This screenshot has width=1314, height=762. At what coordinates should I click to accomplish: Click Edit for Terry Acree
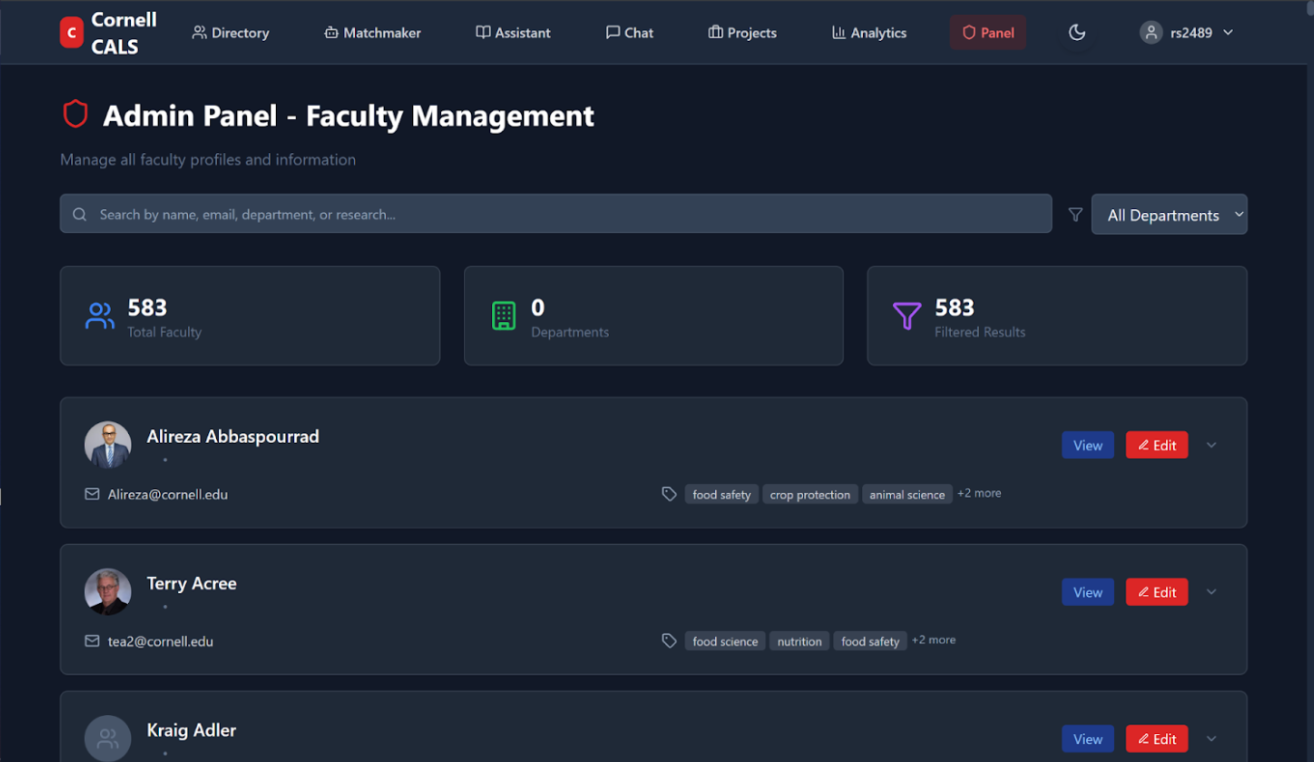click(1156, 592)
